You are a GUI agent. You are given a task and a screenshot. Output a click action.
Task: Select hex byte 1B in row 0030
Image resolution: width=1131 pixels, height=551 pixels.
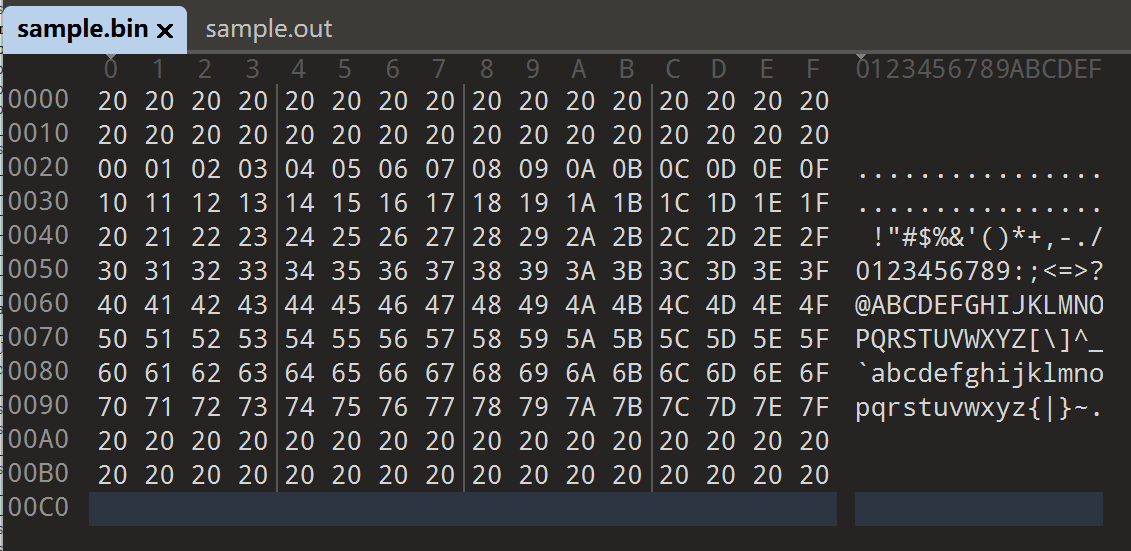click(x=627, y=203)
